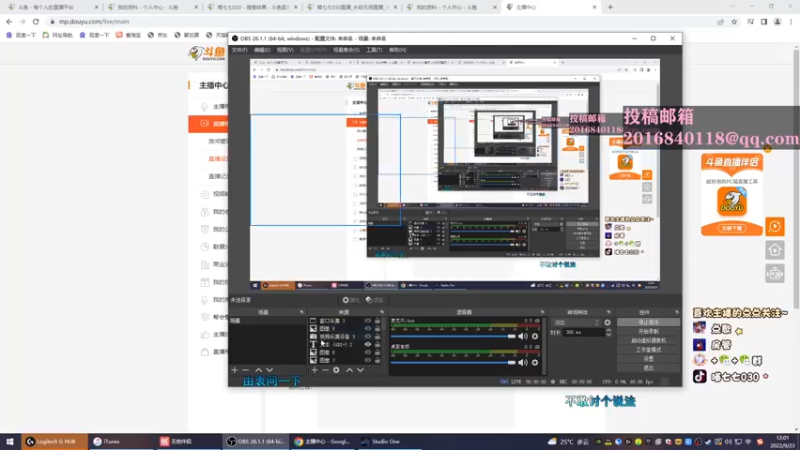Viewport: 800px width, 450px height.
Task: Toggle visibility of 文本 (GDI+) 2 source
Action: pos(367,344)
